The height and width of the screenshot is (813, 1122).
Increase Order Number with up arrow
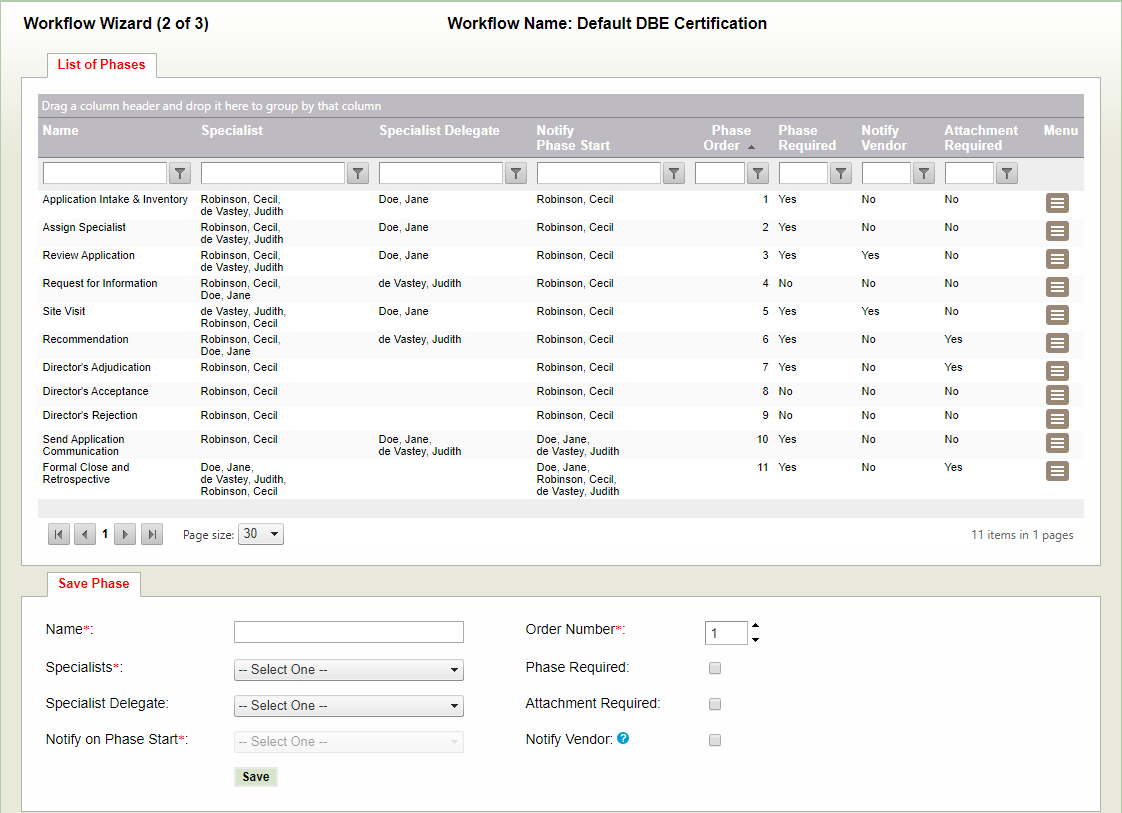click(755, 626)
